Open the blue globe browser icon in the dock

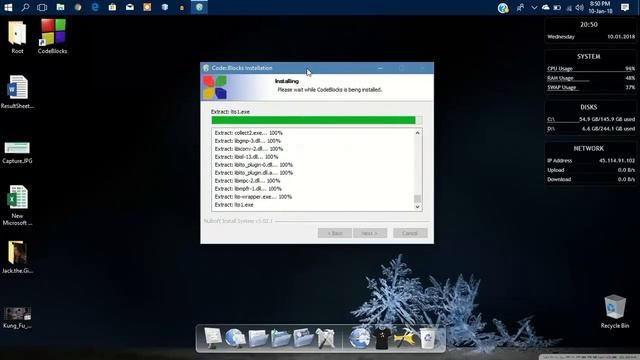tap(359, 338)
